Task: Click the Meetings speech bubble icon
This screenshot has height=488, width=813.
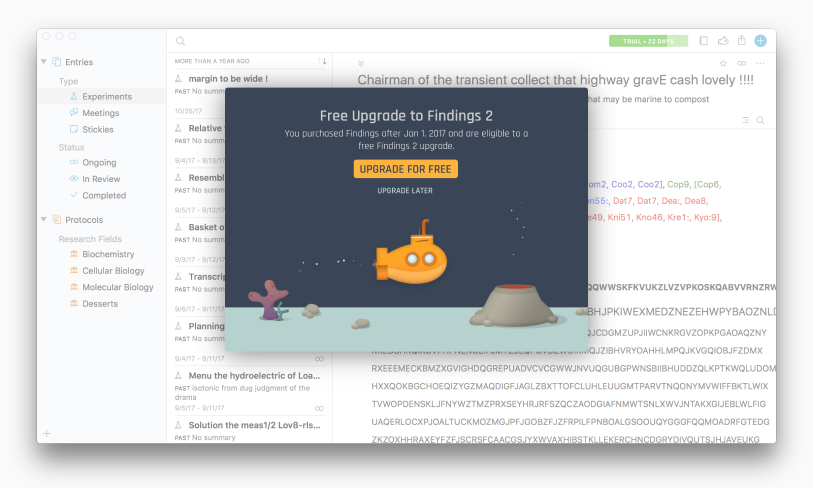Action: [x=74, y=113]
